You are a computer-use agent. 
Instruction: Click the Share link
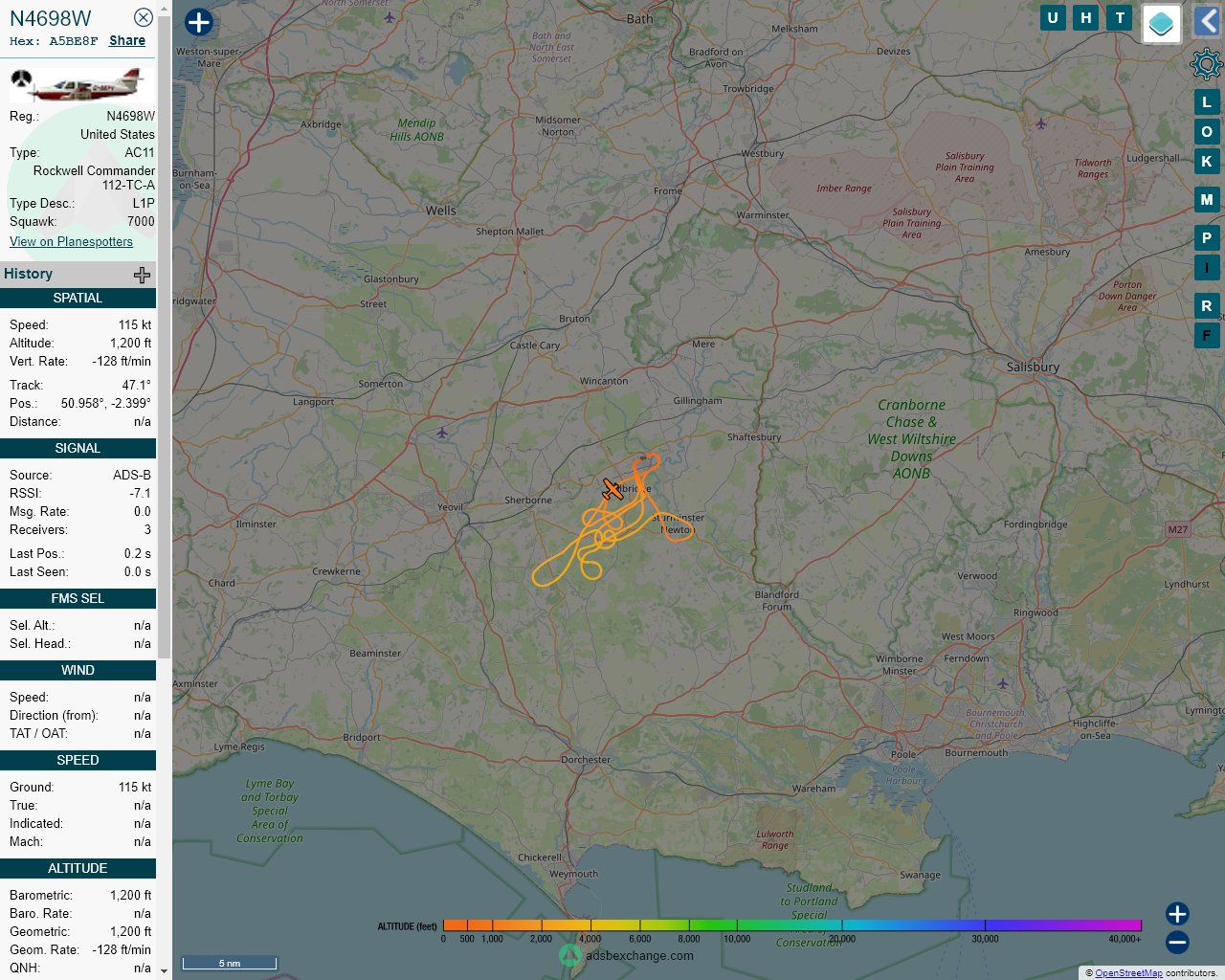coord(127,40)
